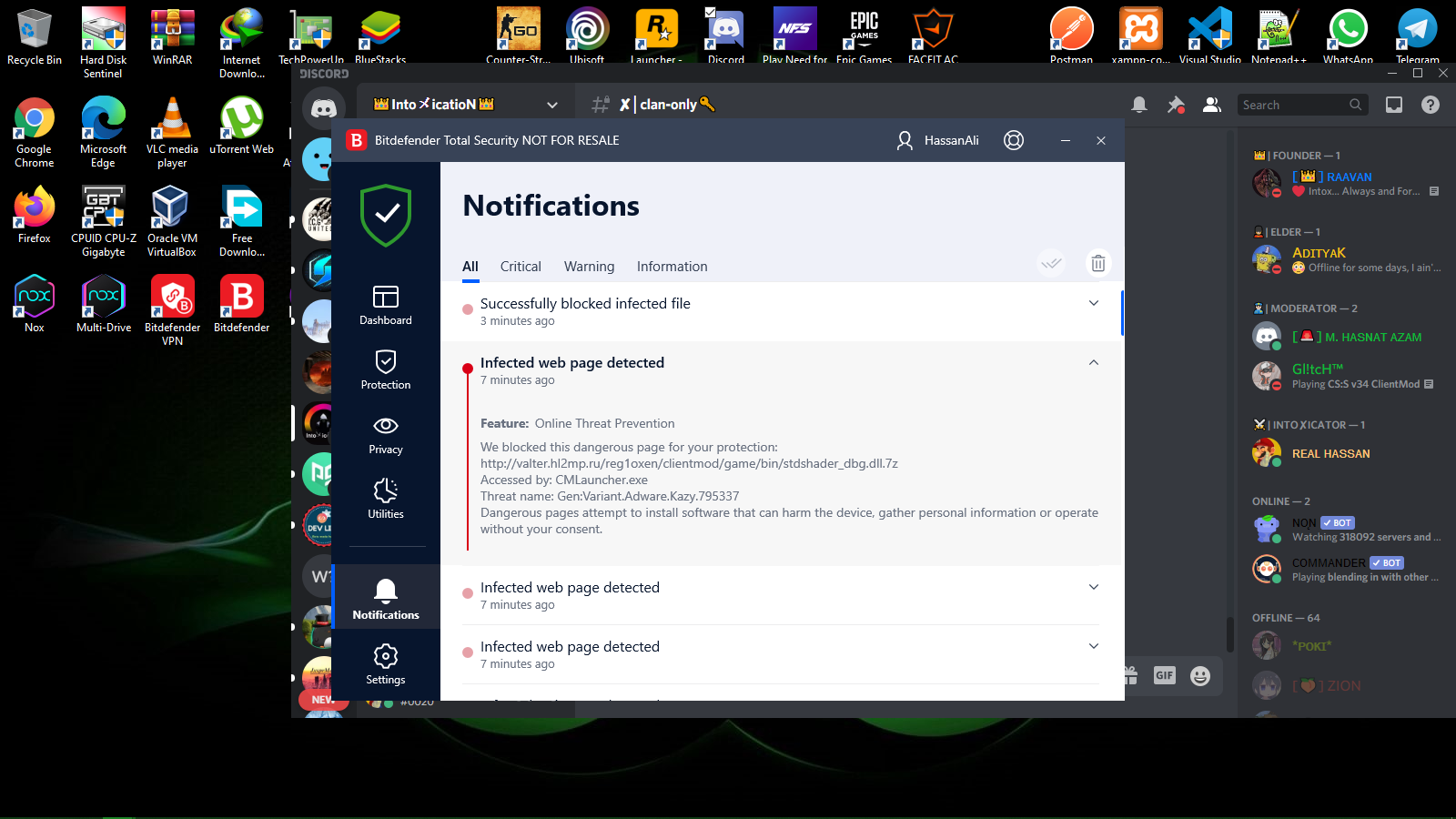Open the IntoXicatioN server dropdown menu
Image resolution: width=1456 pixels, height=819 pixels.
coord(551,105)
